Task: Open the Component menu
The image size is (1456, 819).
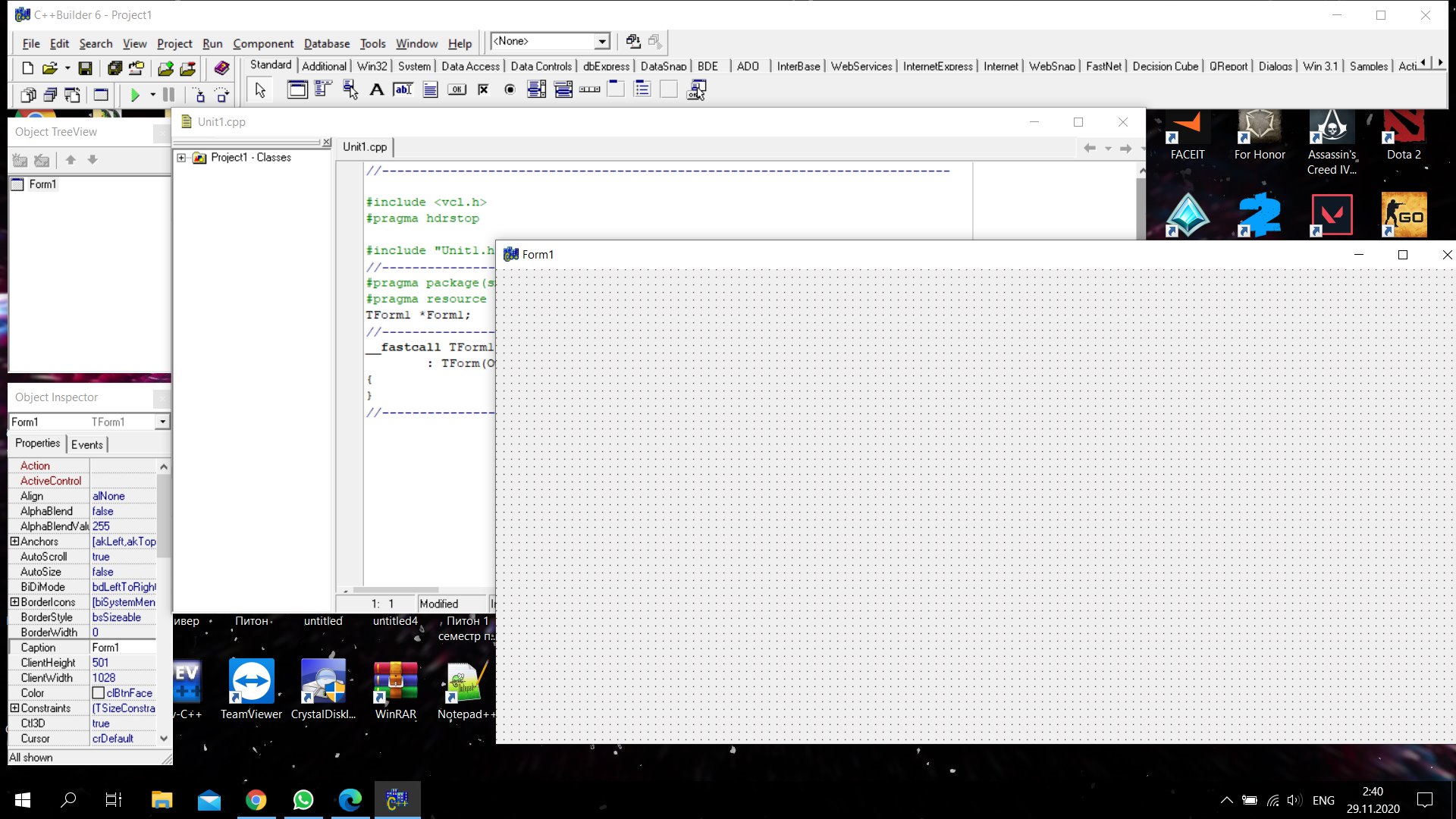Action: (262, 44)
